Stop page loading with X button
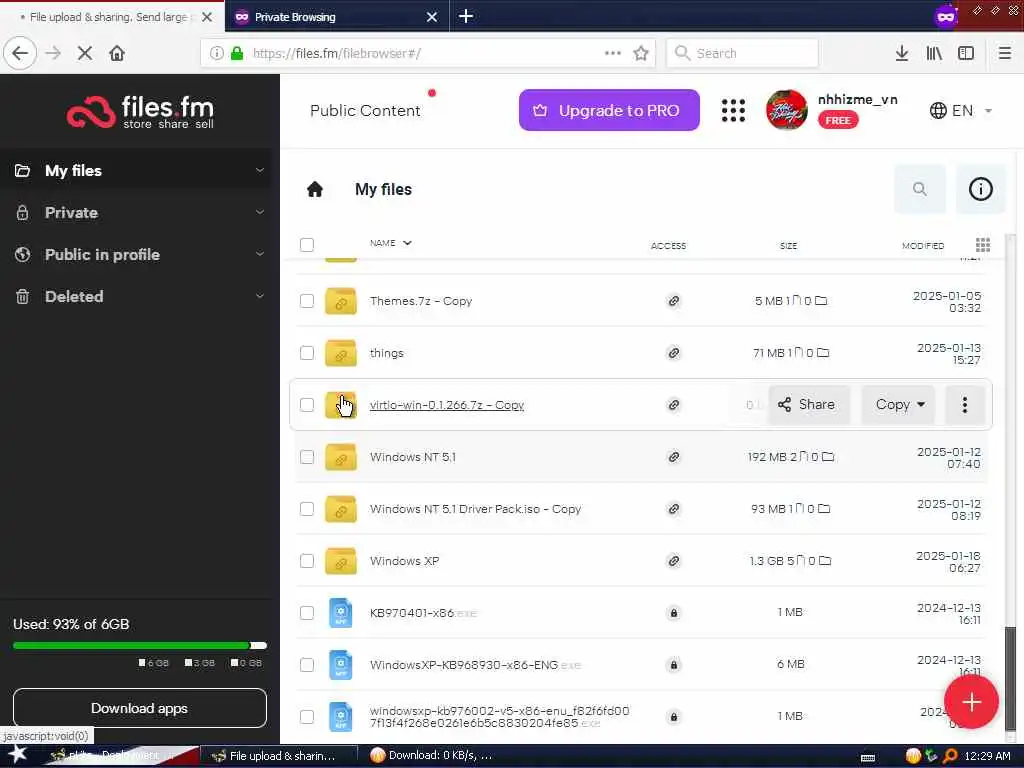Image resolution: width=1024 pixels, height=768 pixels. point(85,53)
